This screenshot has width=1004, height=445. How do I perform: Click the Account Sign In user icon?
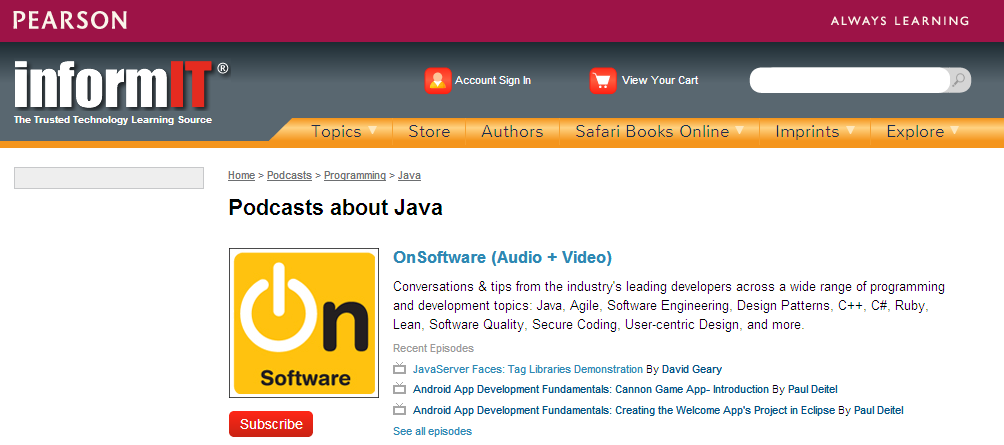pos(437,81)
